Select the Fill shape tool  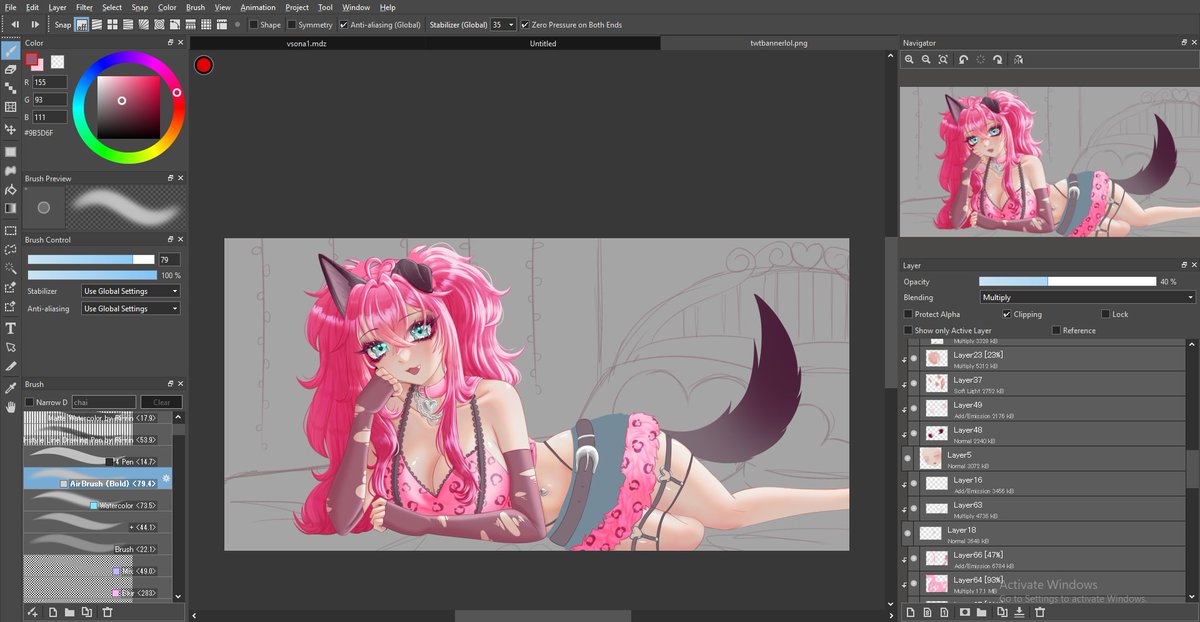(x=10, y=152)
